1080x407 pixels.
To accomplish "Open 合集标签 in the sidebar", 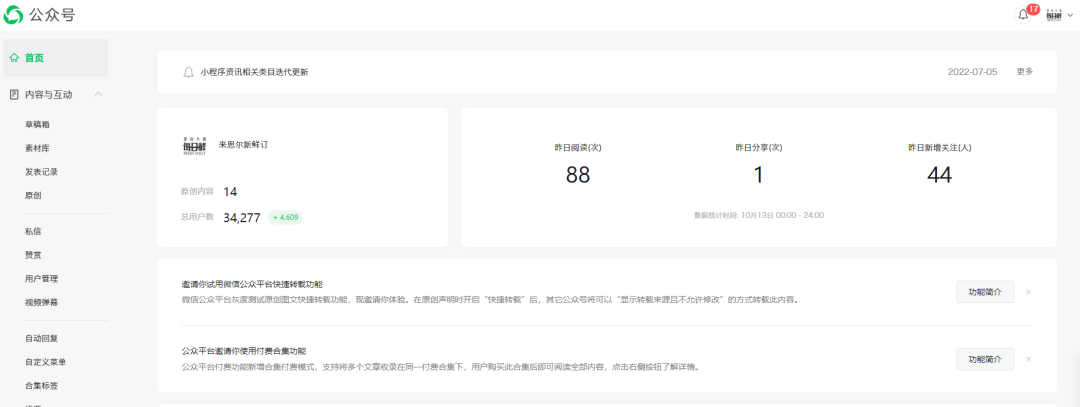I will (41, 386).
